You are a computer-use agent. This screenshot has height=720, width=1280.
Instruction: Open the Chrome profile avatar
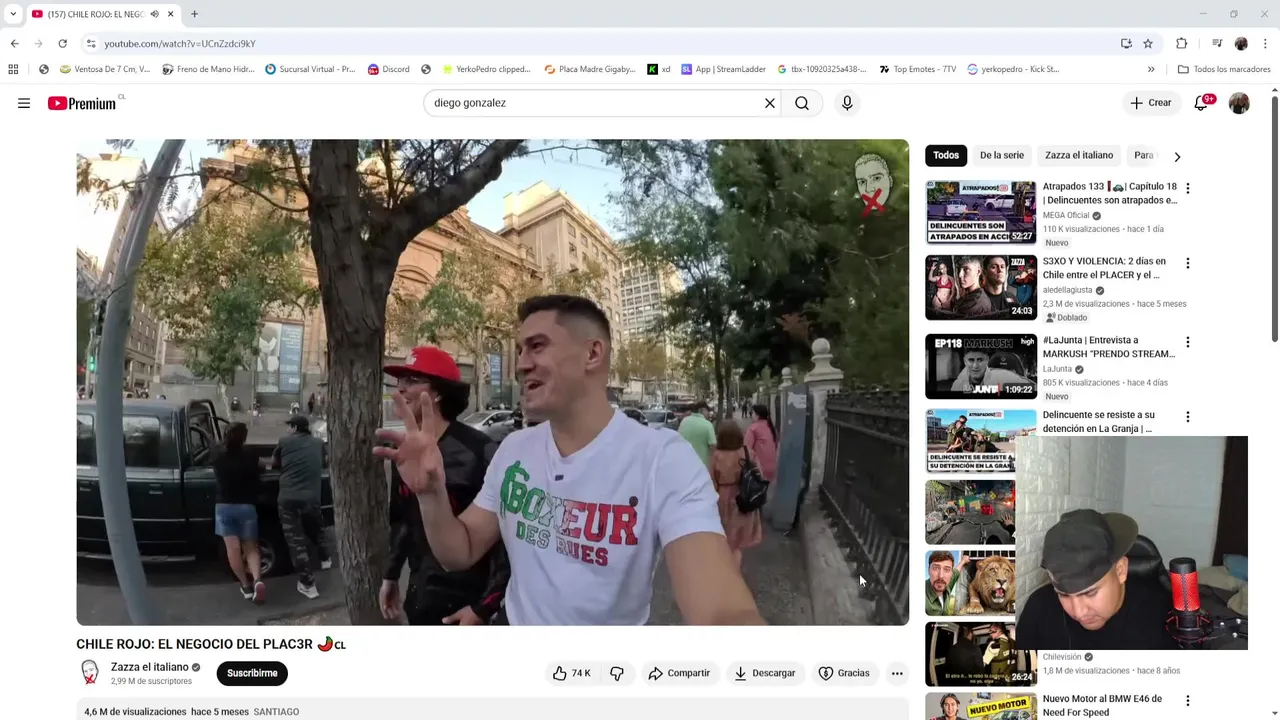point(1241,44)
